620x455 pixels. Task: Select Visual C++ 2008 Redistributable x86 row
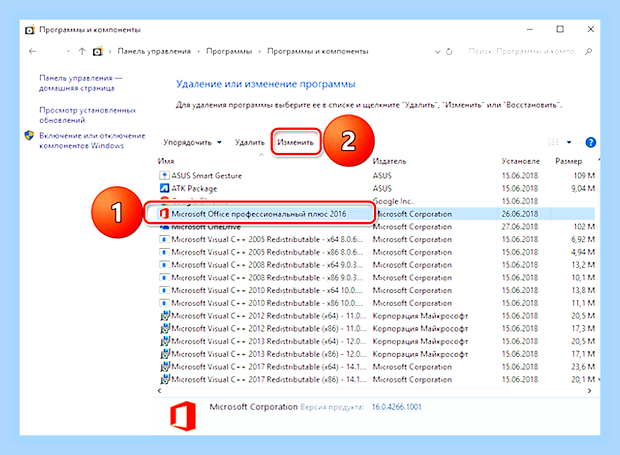pos(376,278)
